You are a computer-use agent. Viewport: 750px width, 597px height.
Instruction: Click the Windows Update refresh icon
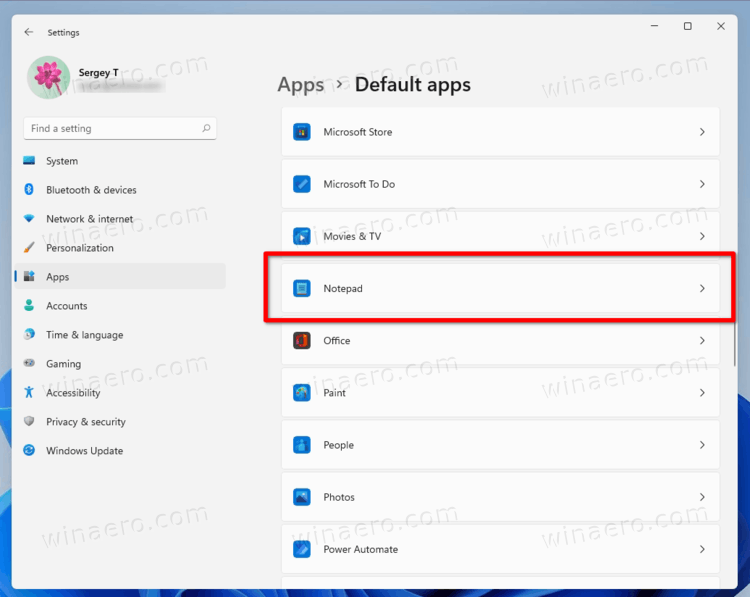tap(29, 450)
